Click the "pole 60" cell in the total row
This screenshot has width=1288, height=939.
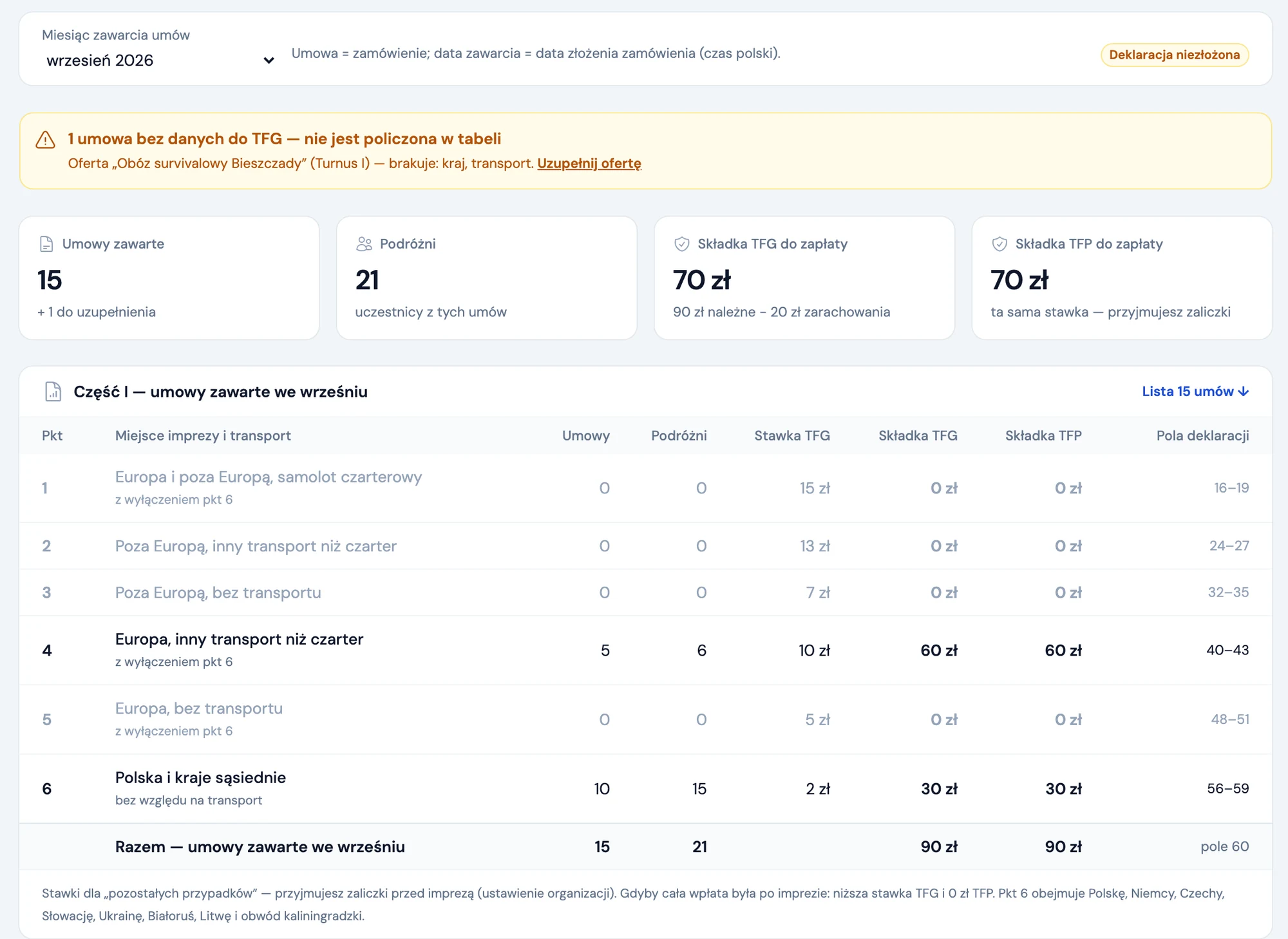(x=1225, y=847)
